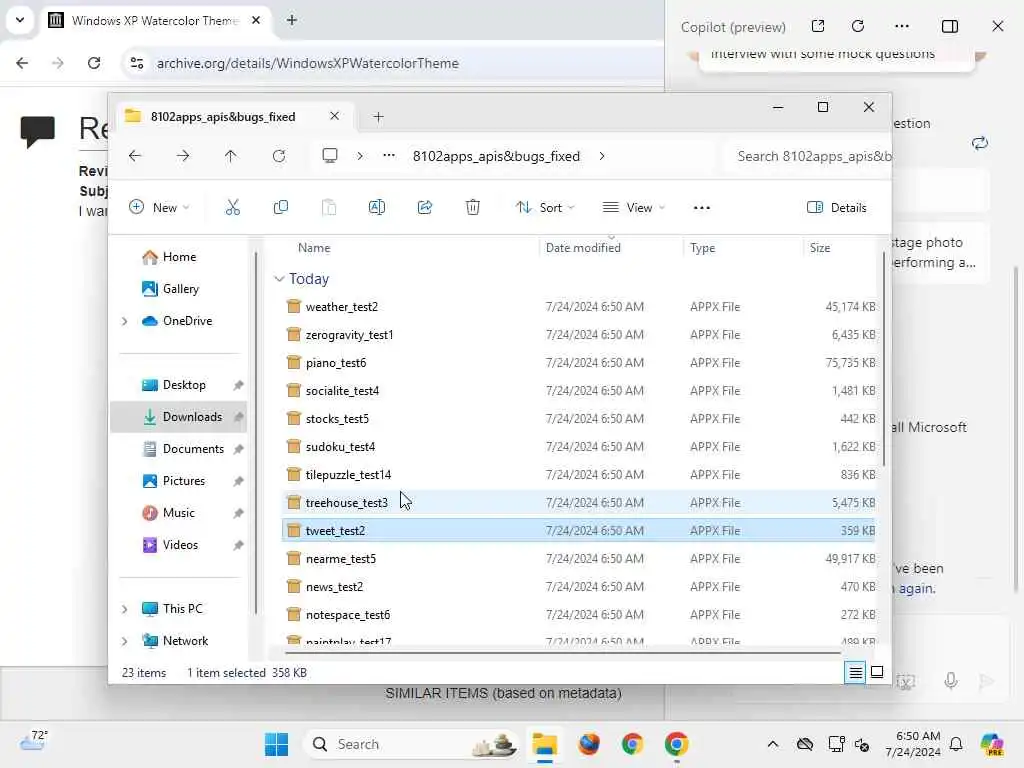The width and height of the screenshot is (1024, 768).
Task: Switch to large thumbnails view icon in status bar
Action: pos(877,672)
